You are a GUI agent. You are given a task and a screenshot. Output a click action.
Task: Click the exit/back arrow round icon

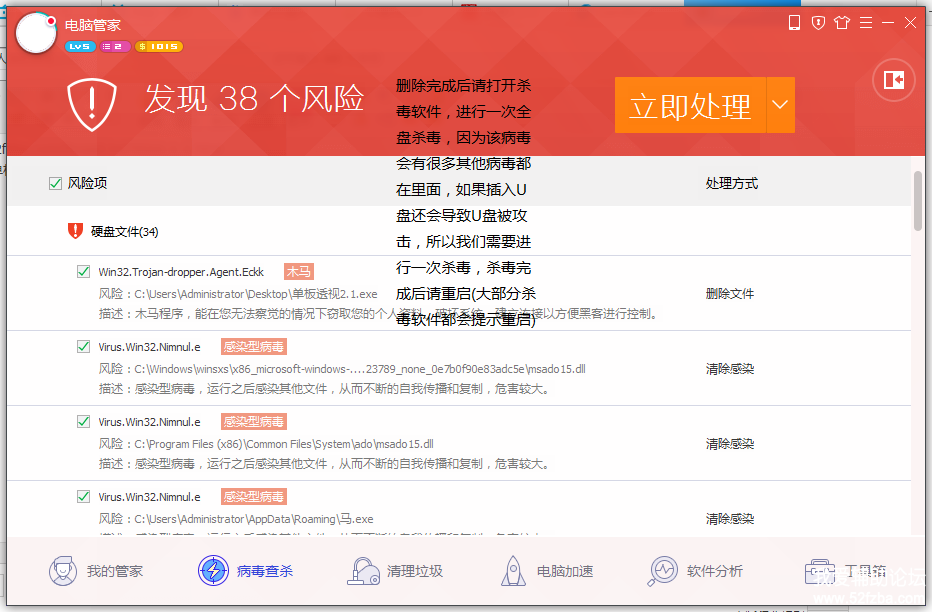pos(893,80)
